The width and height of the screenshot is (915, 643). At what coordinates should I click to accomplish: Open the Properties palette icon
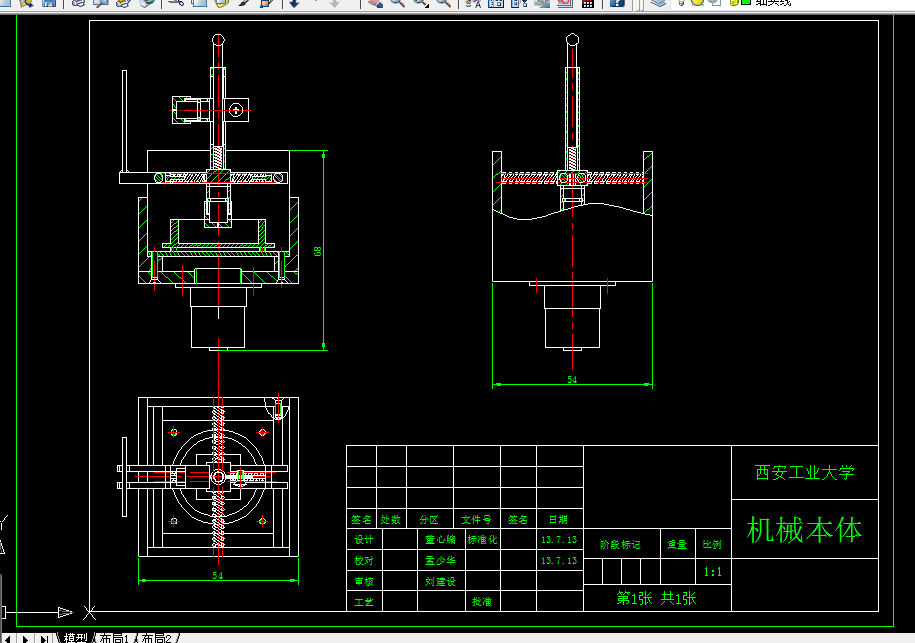coord(473,3)
